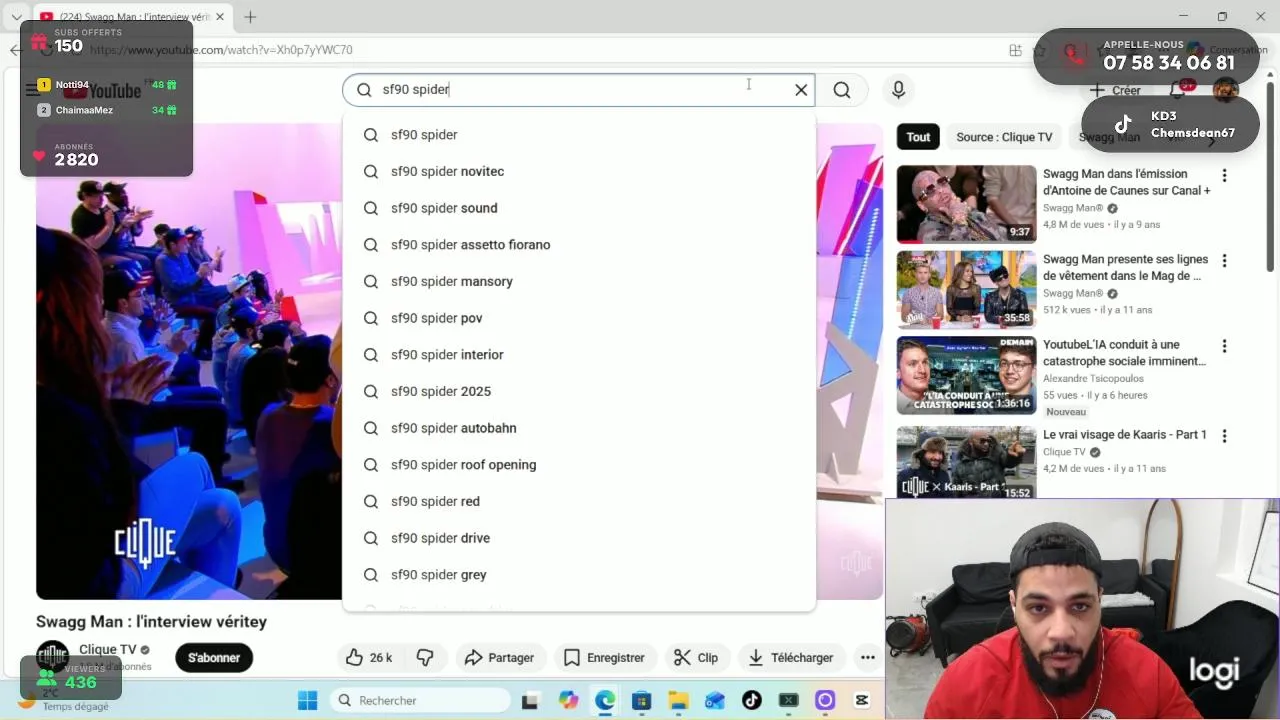1280x720 pixels.
Task: Launch Copilot from the taskbar
Action: 568,700
